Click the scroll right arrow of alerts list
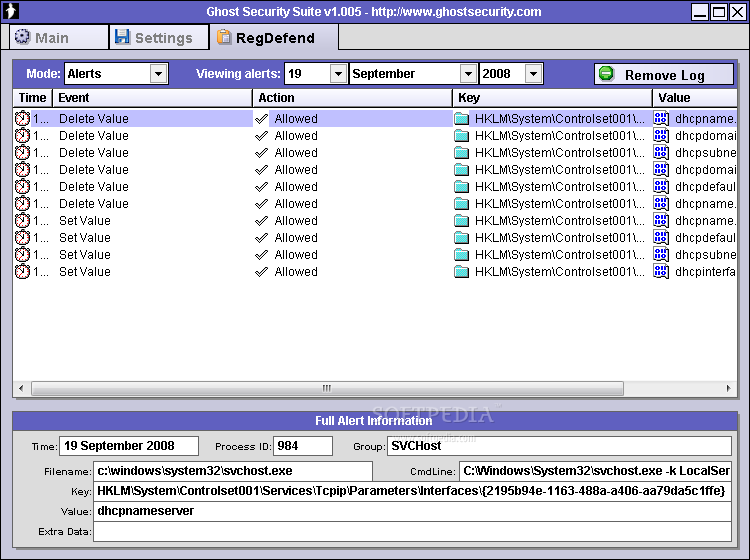750x560 pixels. click(728, 388)
